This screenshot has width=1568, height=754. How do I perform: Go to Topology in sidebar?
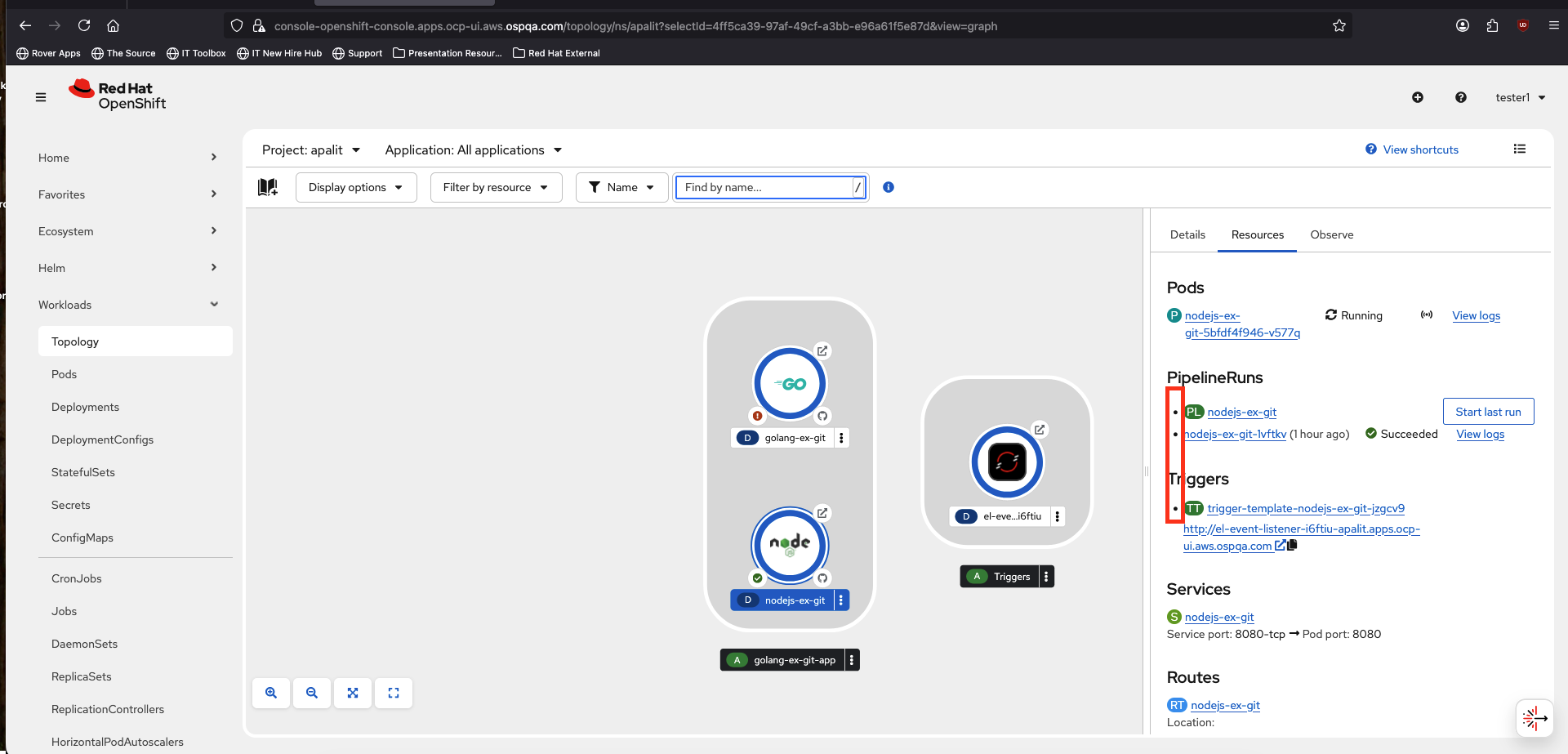click(136, 341)
